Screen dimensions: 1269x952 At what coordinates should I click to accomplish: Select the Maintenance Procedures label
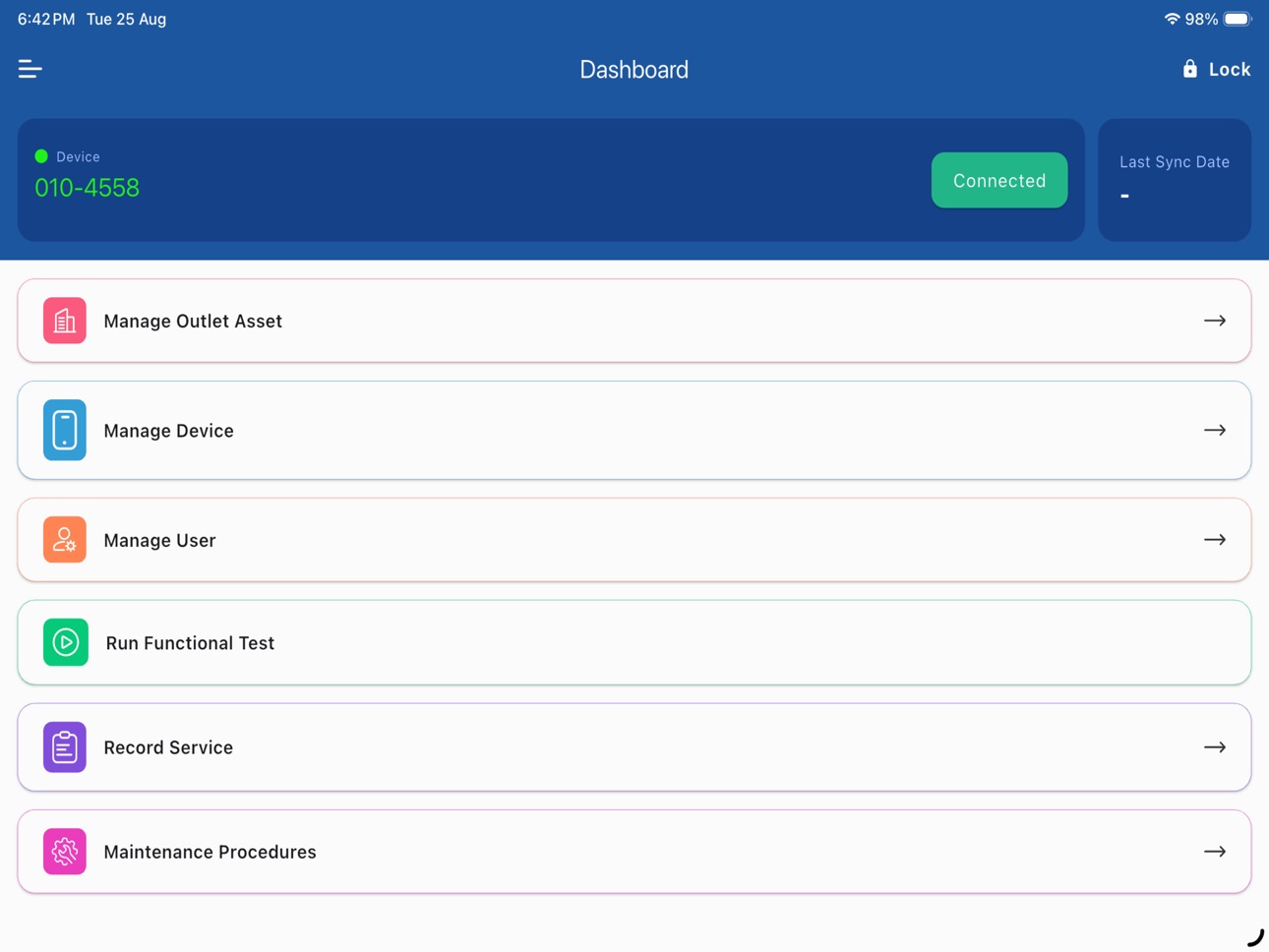click(x=210, y=852)
